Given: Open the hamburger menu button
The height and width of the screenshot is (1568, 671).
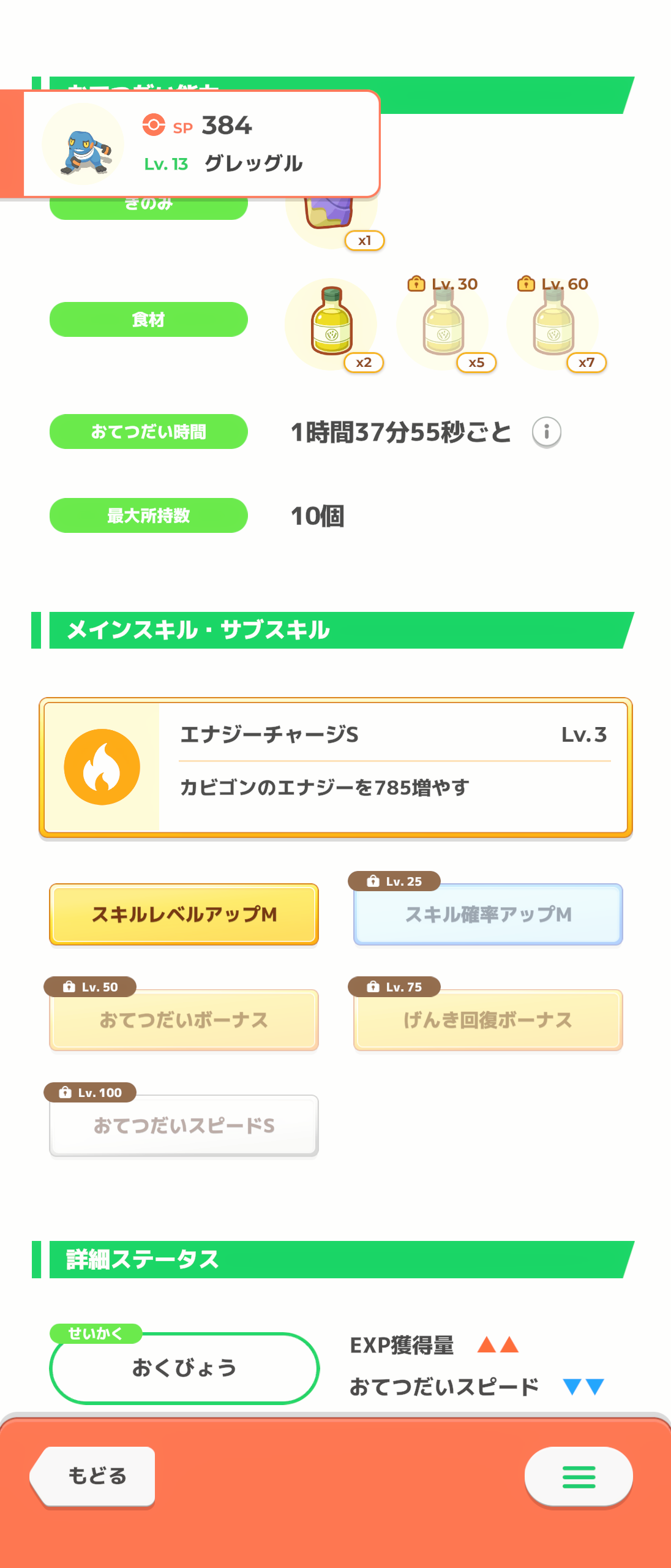Looking at the screenshot, I should (x=579, y=1476).
